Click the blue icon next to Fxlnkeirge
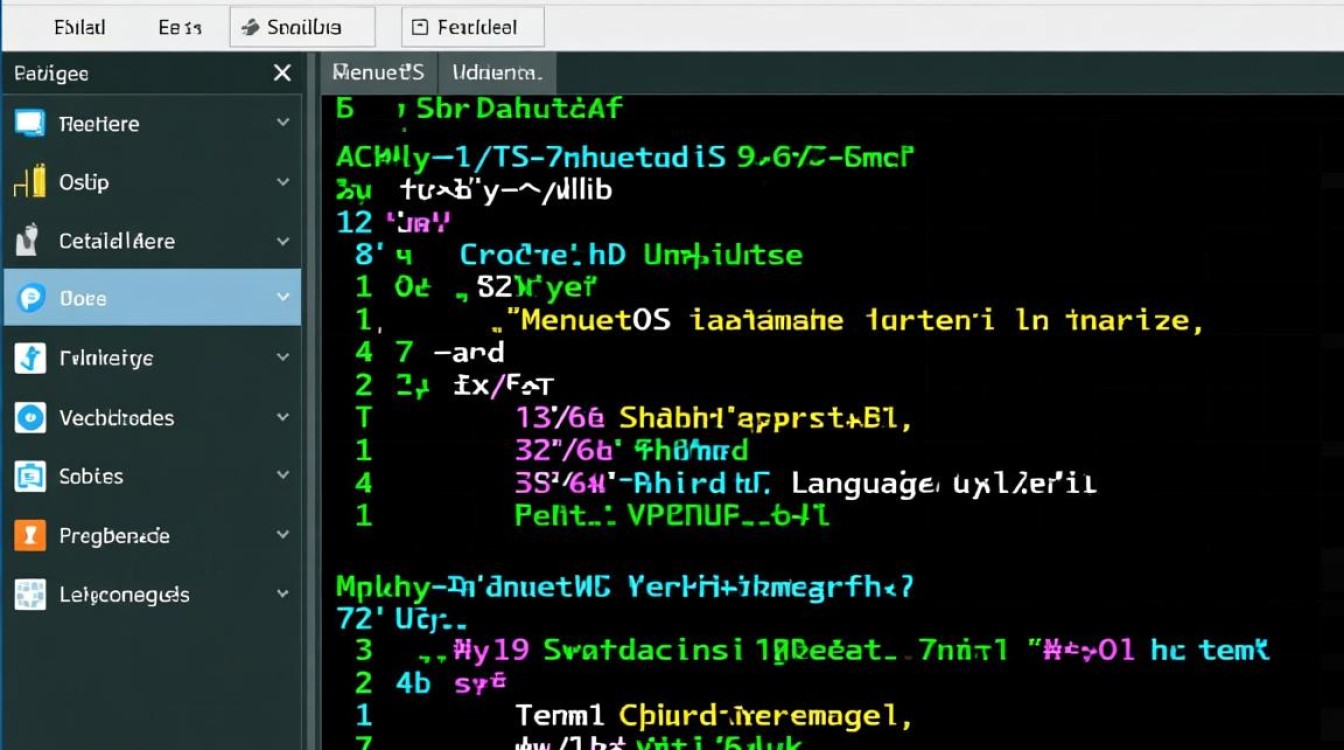The image size is (1344, 750). click(29, 358)
